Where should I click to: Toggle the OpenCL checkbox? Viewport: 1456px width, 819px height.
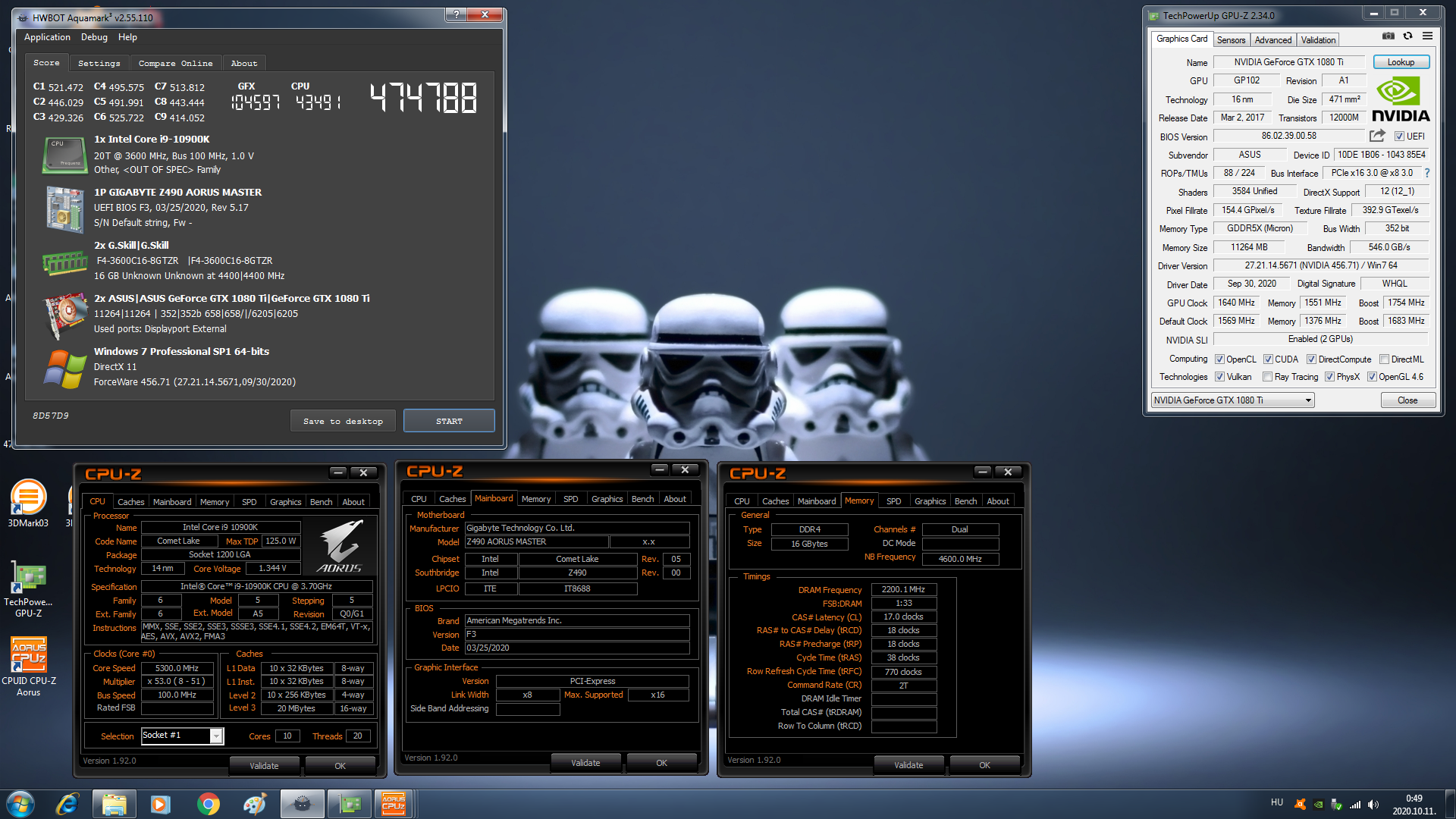tap(1219, 359)
